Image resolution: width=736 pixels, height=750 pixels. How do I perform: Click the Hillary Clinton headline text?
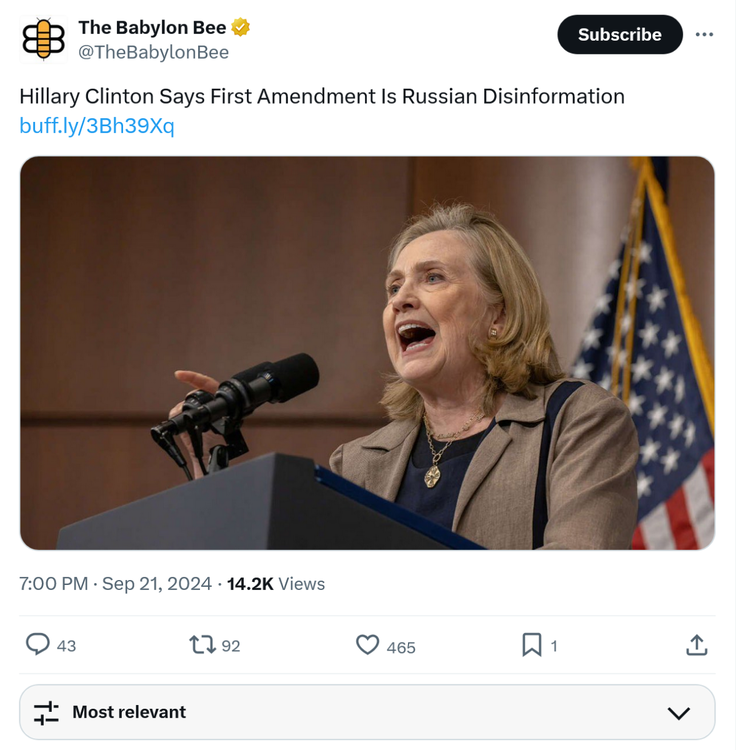pos(322,96)
